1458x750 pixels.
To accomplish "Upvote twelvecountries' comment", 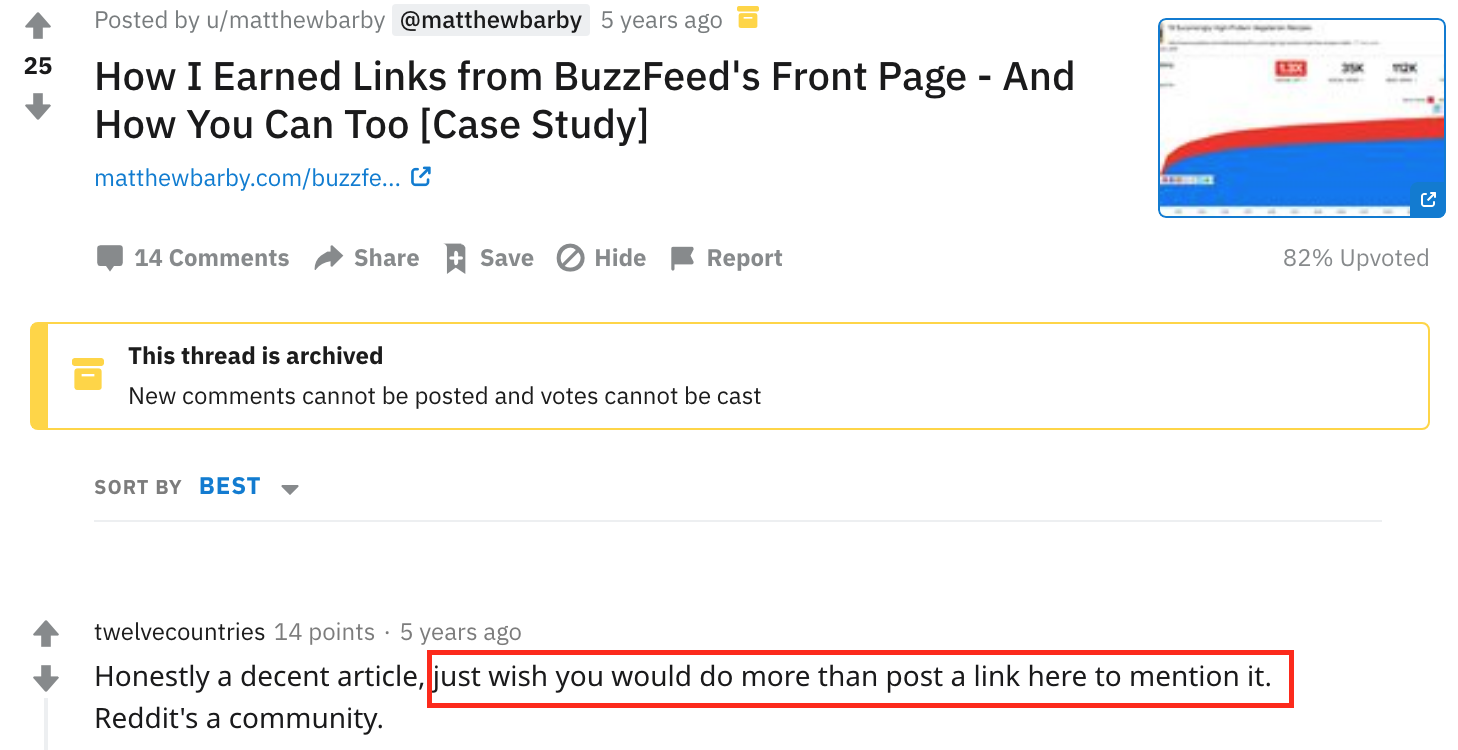I will 46,633.
